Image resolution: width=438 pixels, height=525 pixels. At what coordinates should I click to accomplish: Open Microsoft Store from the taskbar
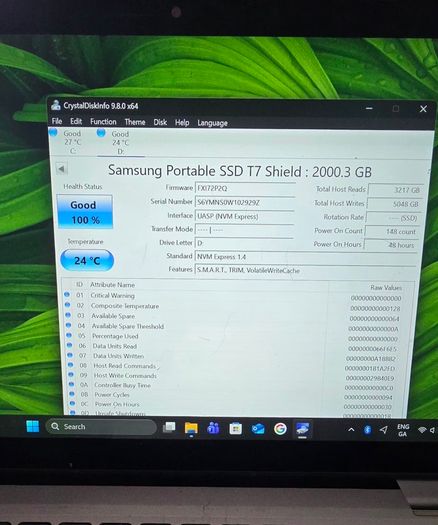click(x=235, y=429)
